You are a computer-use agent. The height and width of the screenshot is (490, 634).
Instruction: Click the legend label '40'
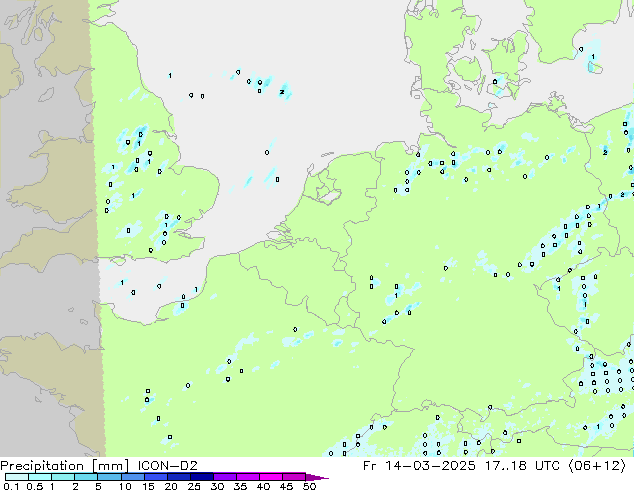264,486
